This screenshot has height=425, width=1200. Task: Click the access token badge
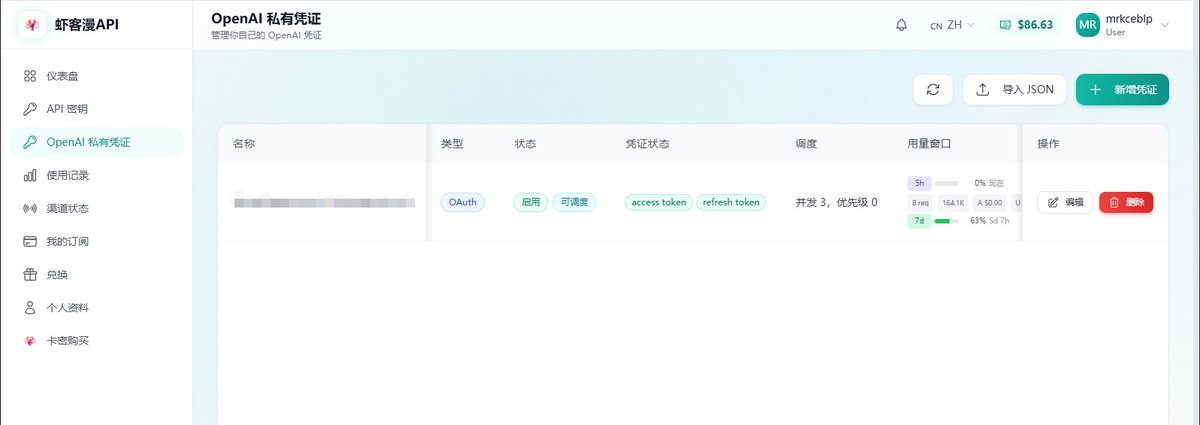click(x=659, y=202)
